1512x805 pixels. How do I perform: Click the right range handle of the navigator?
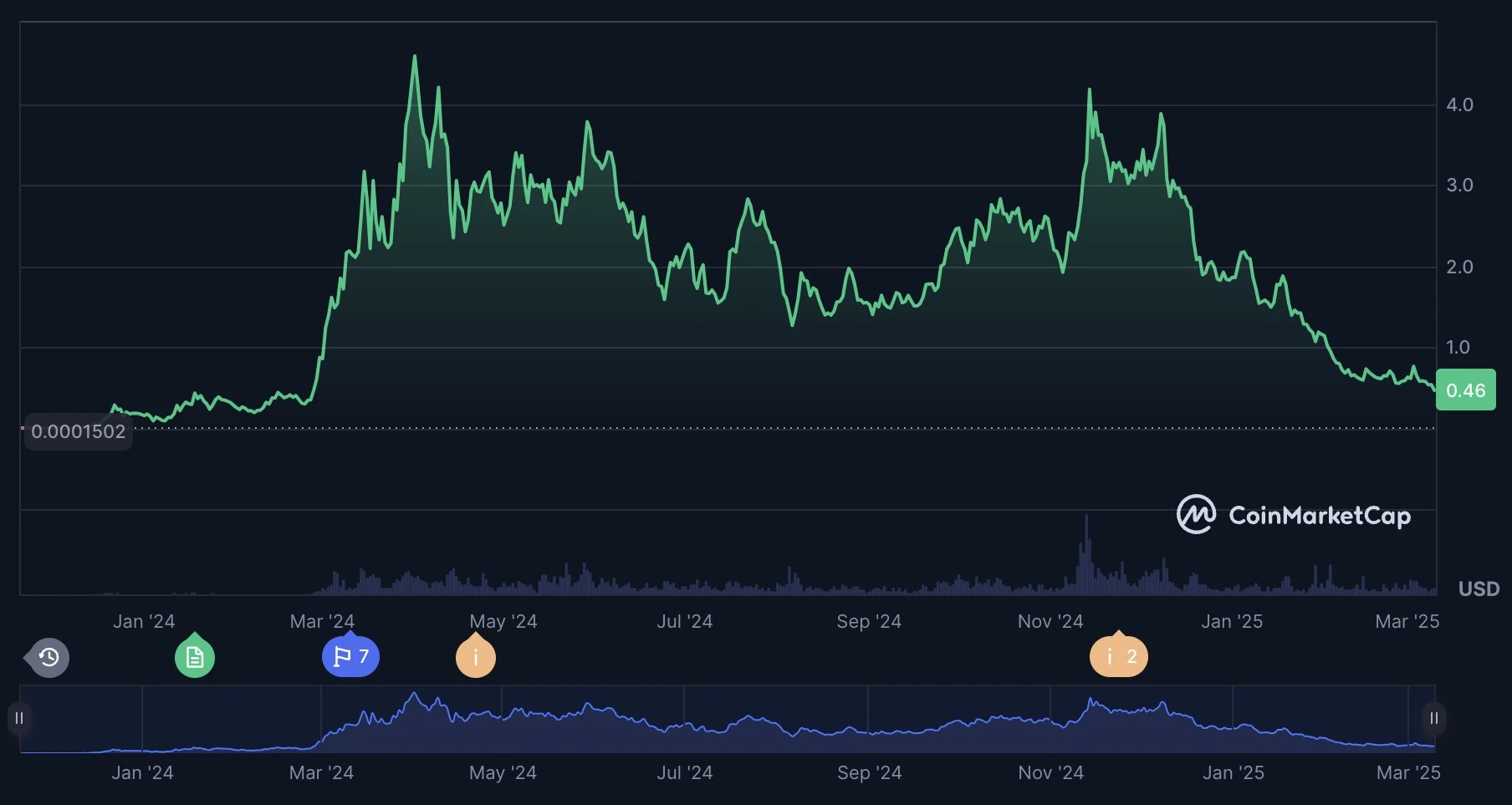[1433, 718]
